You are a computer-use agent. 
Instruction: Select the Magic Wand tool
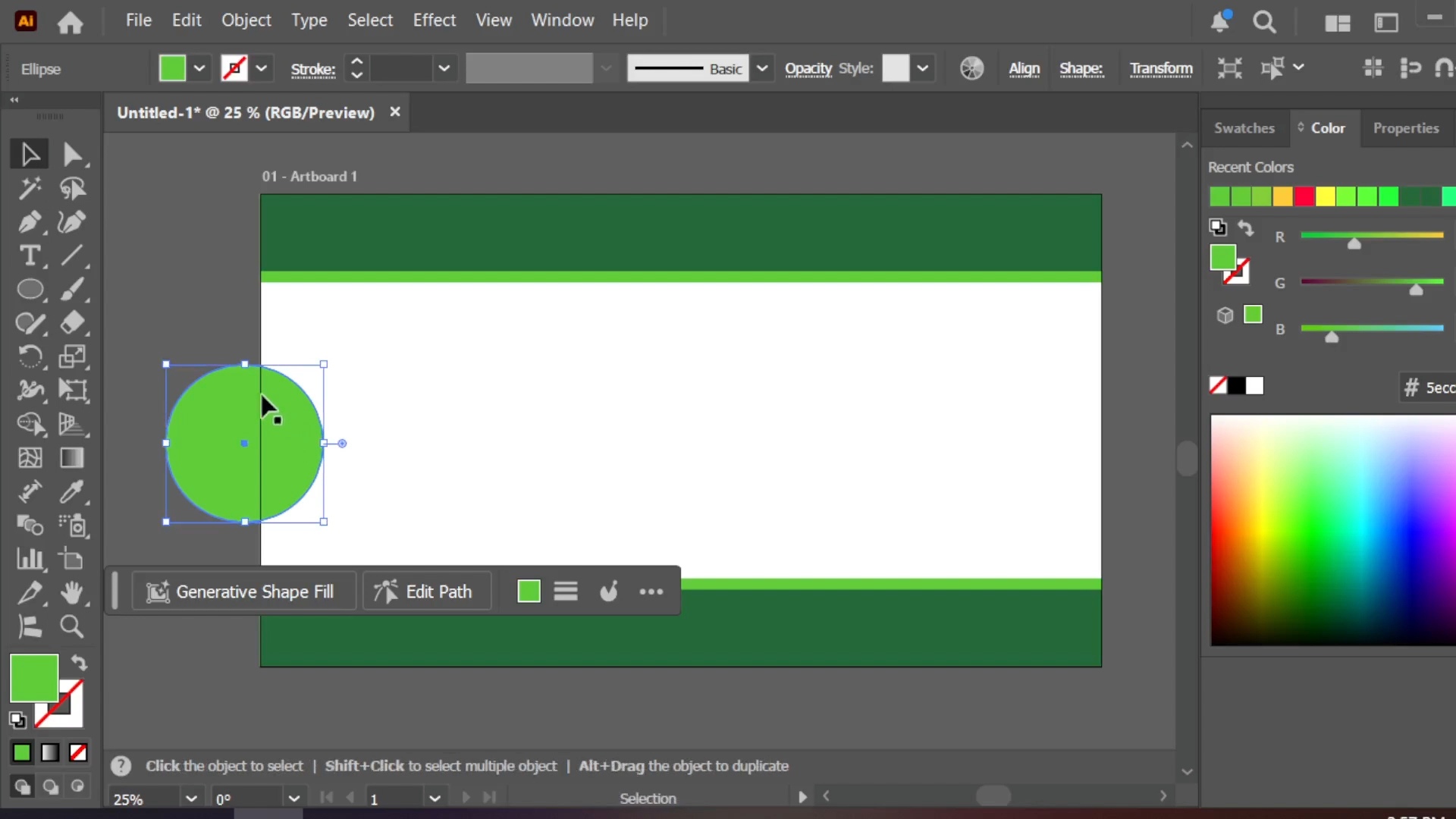coord(30,188)
